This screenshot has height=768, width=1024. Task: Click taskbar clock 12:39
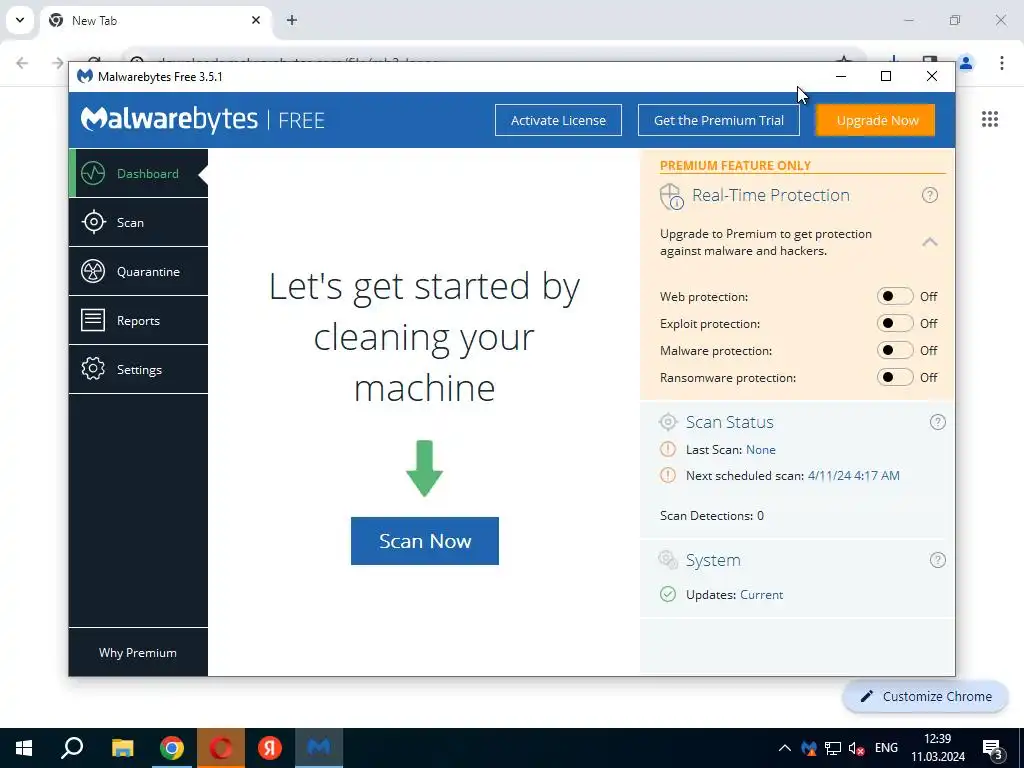pyautogui.click(x=938, y=739)
